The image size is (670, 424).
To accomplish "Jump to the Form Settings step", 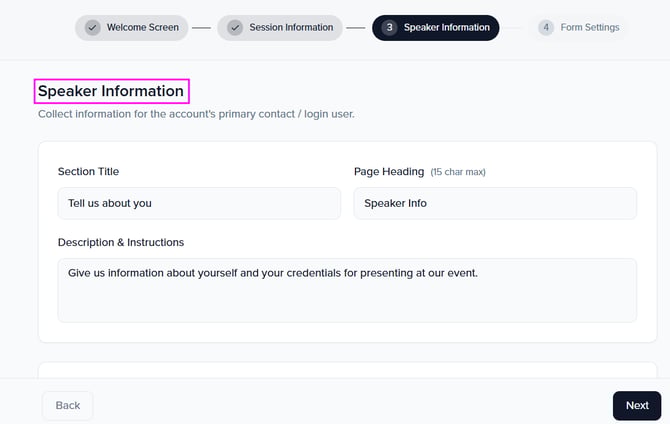I will 589,28.
